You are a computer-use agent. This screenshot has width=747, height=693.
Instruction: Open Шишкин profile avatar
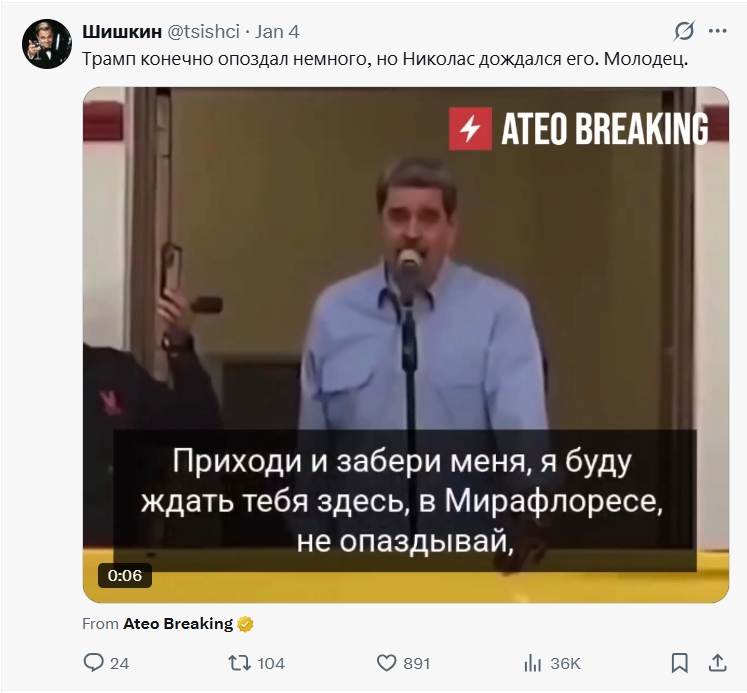(47, 44)
